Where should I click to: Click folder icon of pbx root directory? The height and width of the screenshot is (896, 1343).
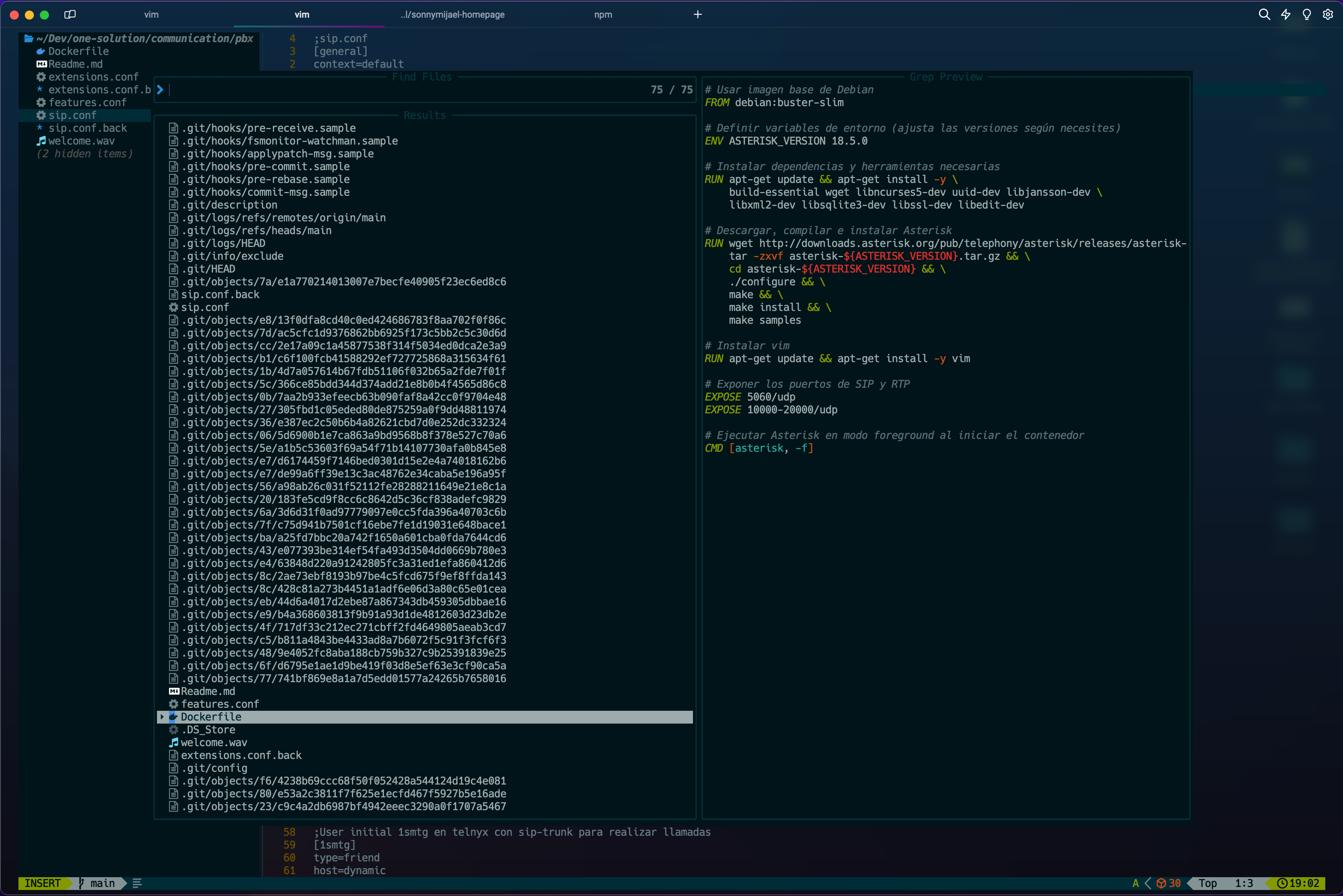coord(29,38)
